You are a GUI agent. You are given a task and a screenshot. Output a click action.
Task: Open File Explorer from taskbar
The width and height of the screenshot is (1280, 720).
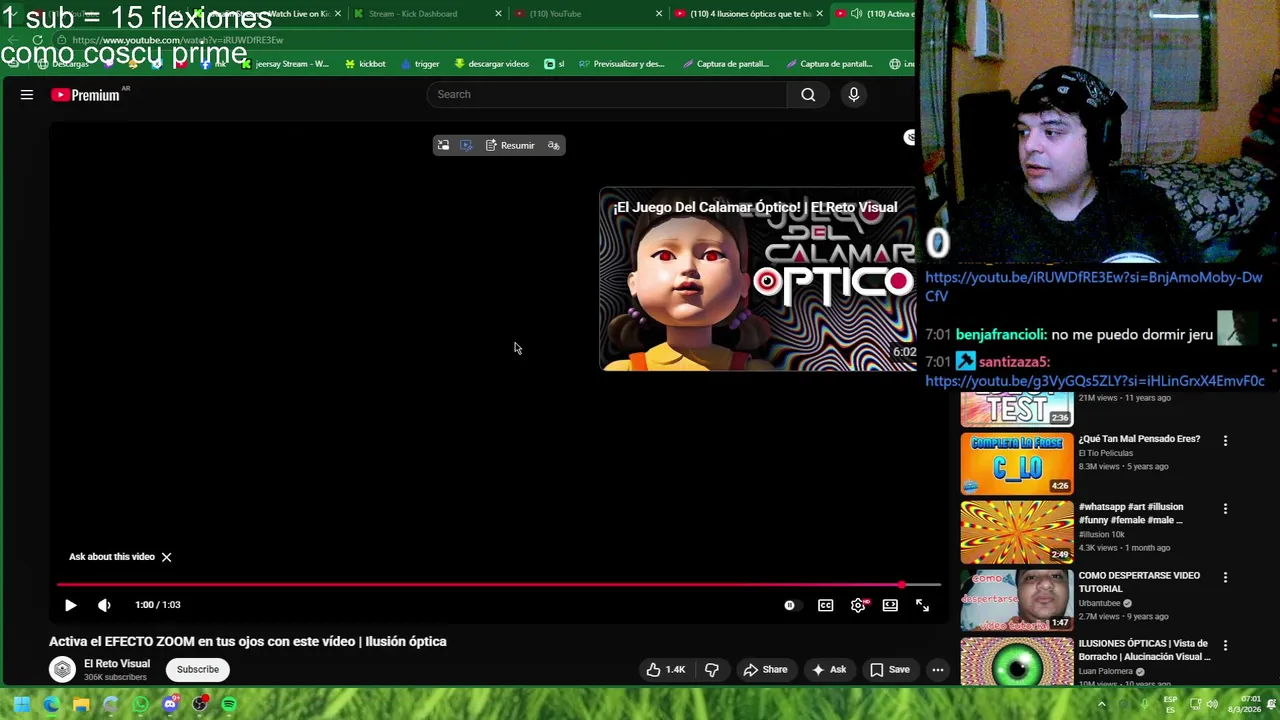[x=81, y=704]
